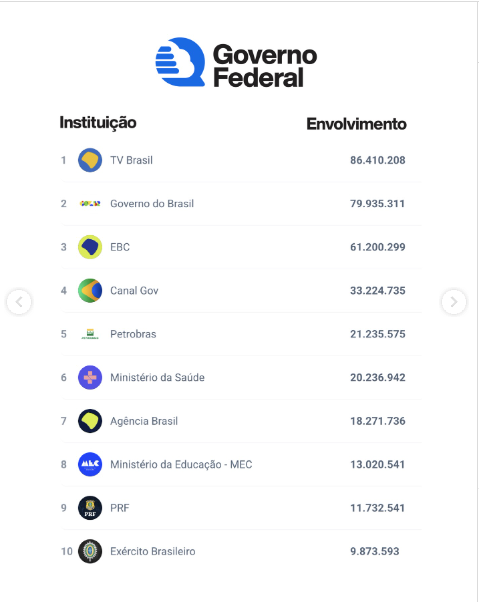Screen dimensions: 479x602
Task: Go to next slide with right arrow
Action: (x=454, y=302)
